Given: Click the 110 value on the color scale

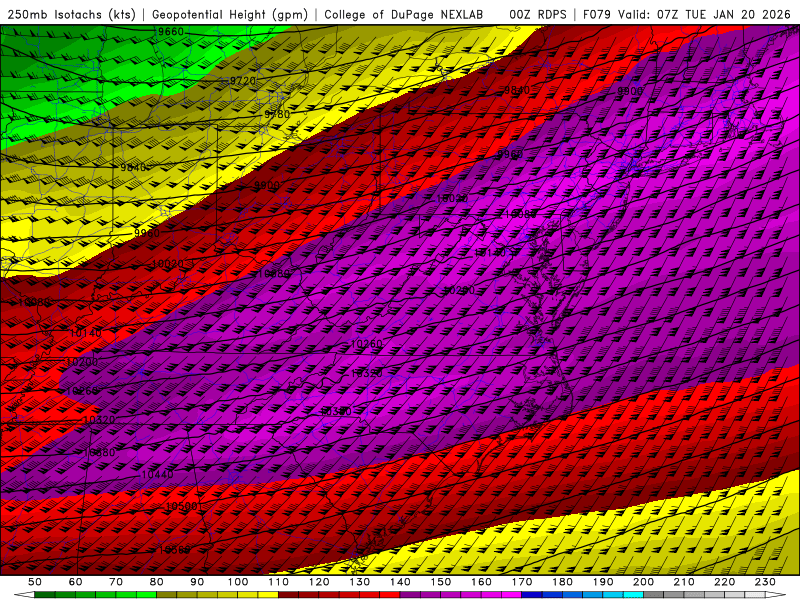Looking at the screenshot, I should tap(278, 582).
